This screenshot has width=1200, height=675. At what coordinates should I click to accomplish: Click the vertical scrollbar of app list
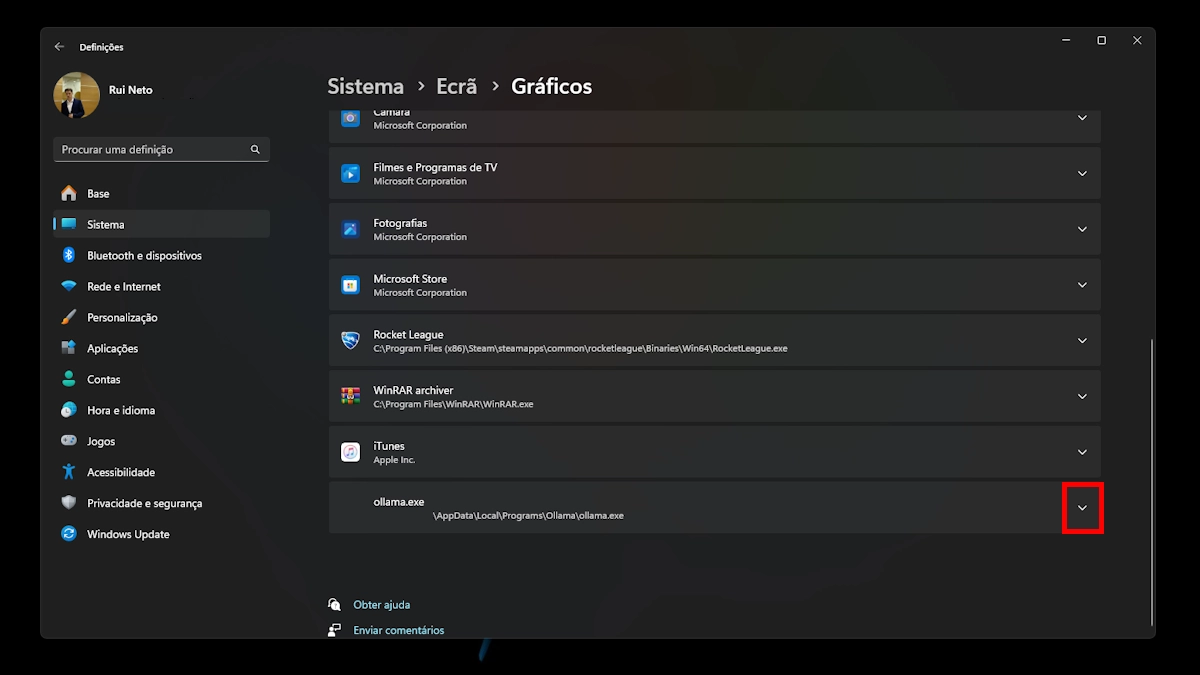click(x=1152, y=480)
